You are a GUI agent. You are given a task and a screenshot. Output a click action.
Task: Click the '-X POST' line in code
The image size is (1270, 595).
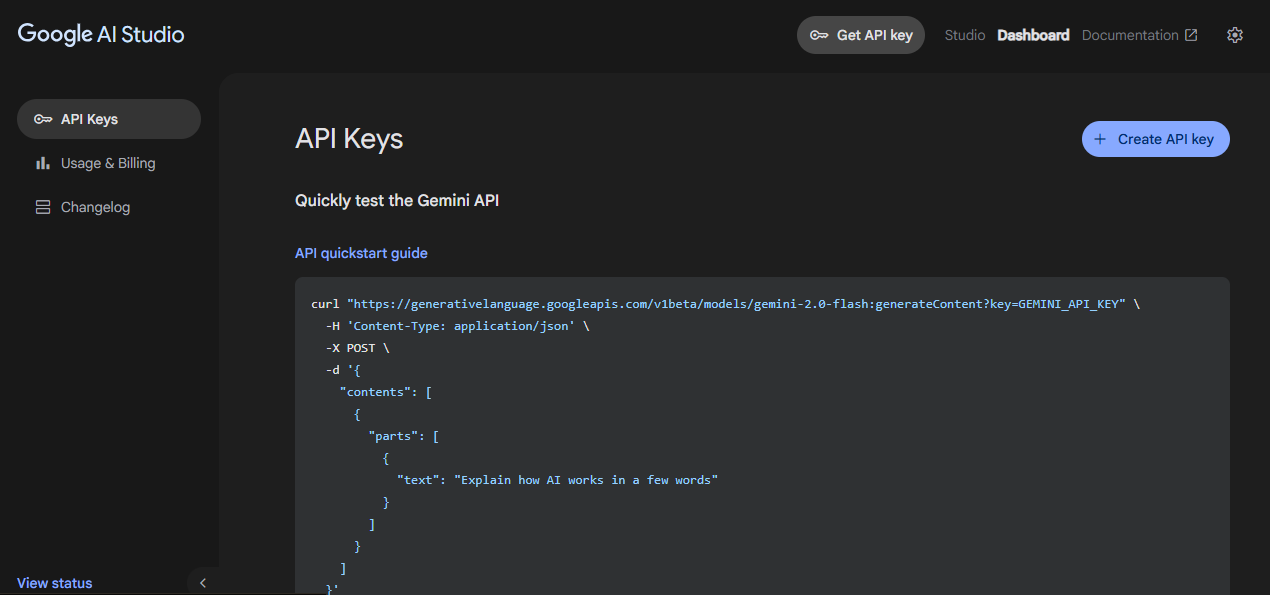pos(358,348)
